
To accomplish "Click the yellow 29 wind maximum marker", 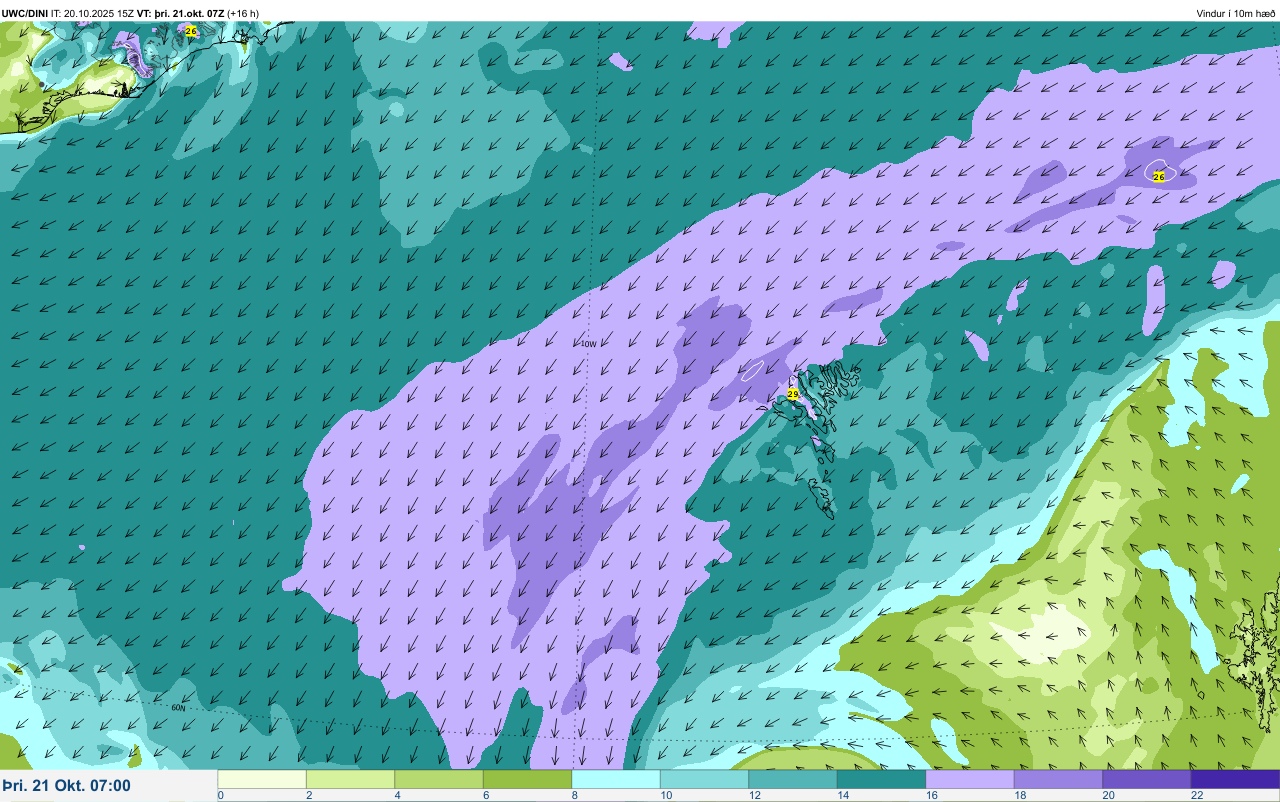I will tap(793, 394).
